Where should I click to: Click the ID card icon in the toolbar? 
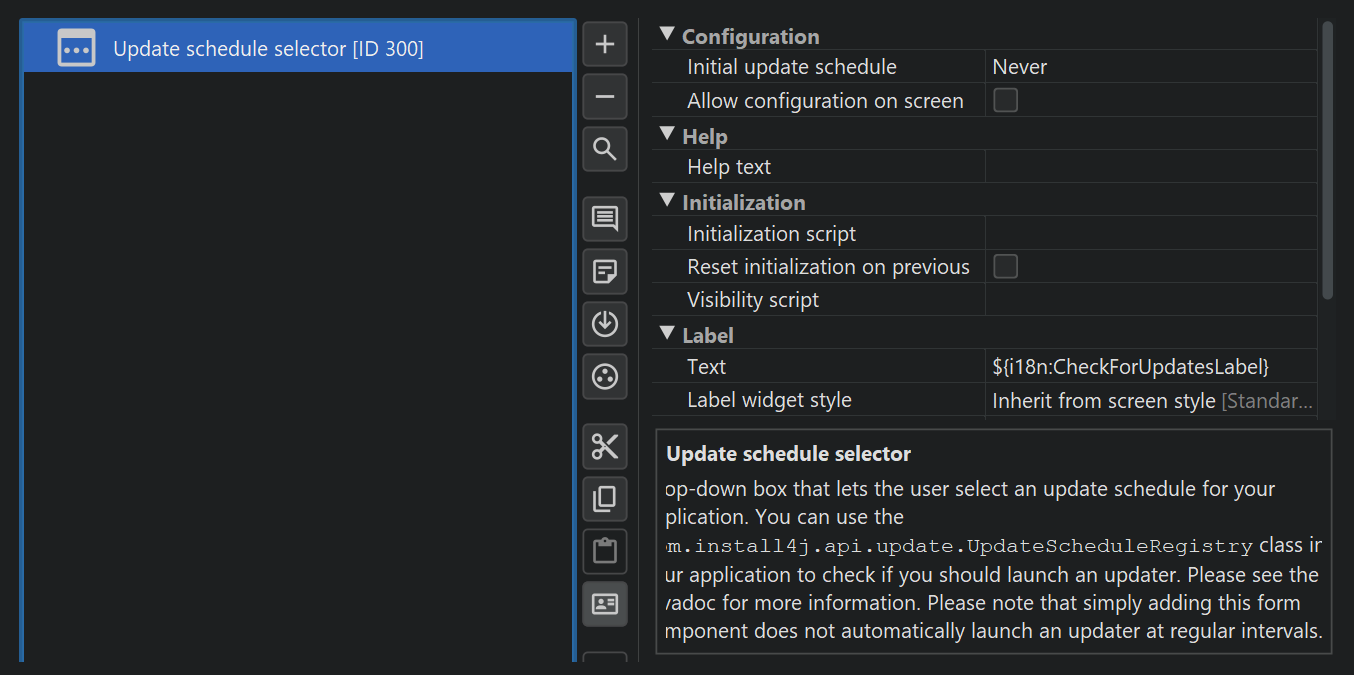pyautogui.click(x=605, y=604)
